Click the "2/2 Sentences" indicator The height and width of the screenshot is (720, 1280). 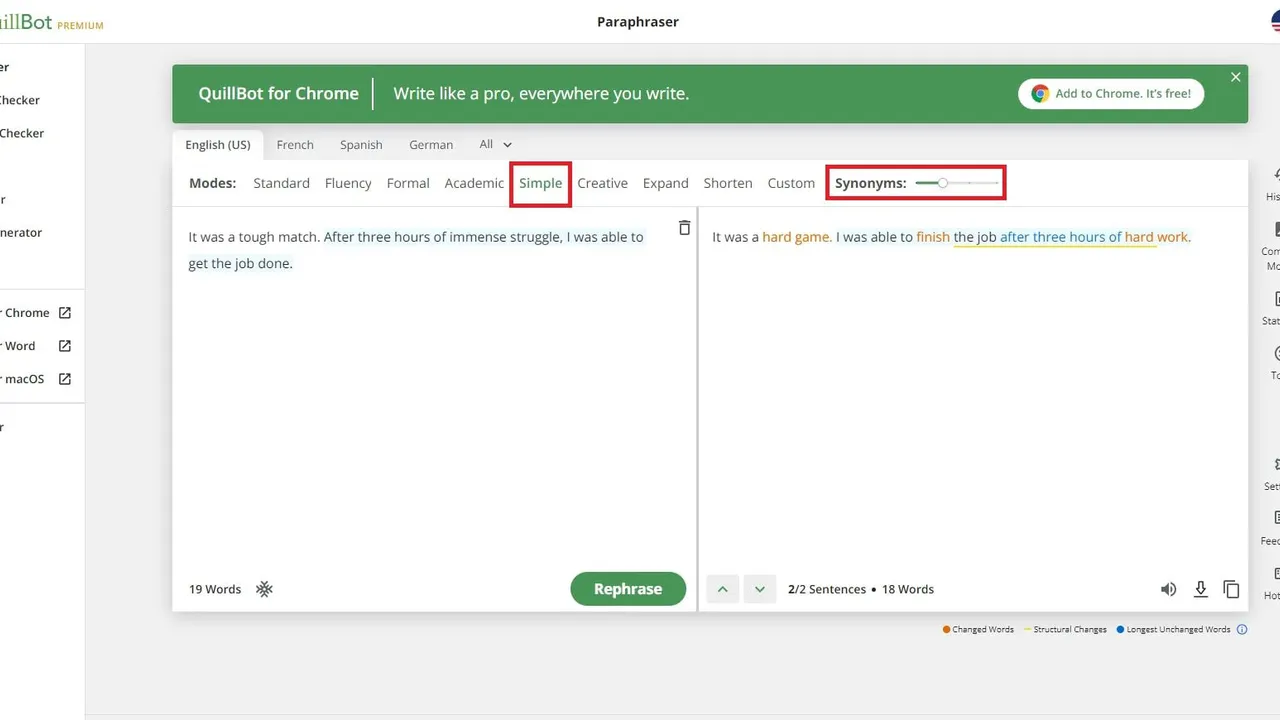click(827, 589)
